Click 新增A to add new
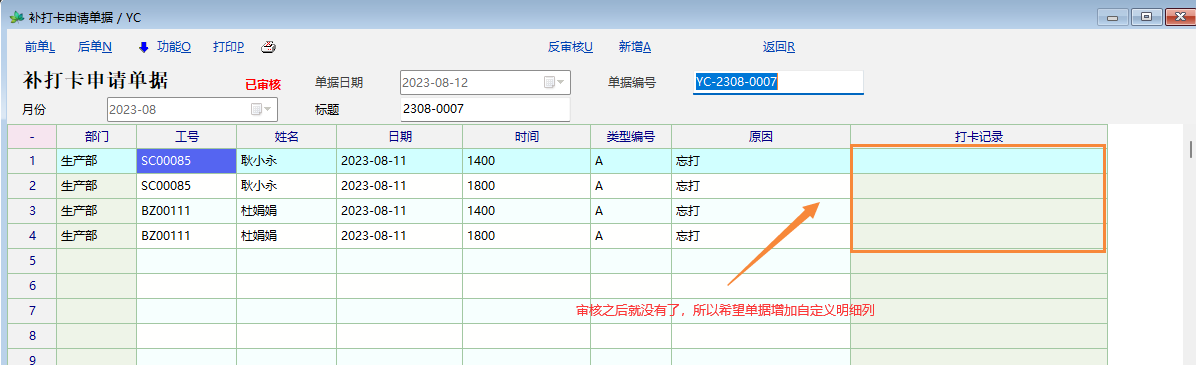Screen dimensions: 1196x365 tap(635, 47)
